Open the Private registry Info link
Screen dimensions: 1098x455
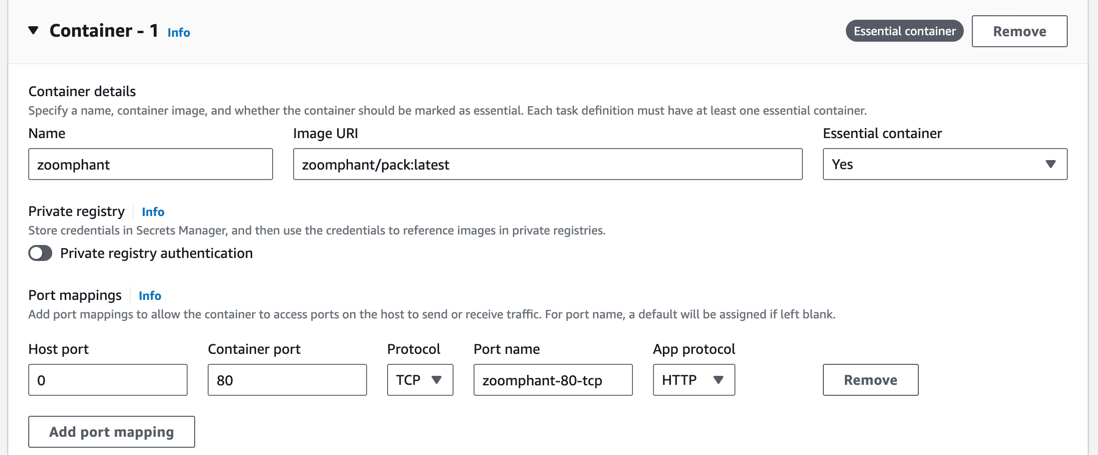(x=153, y=212)
